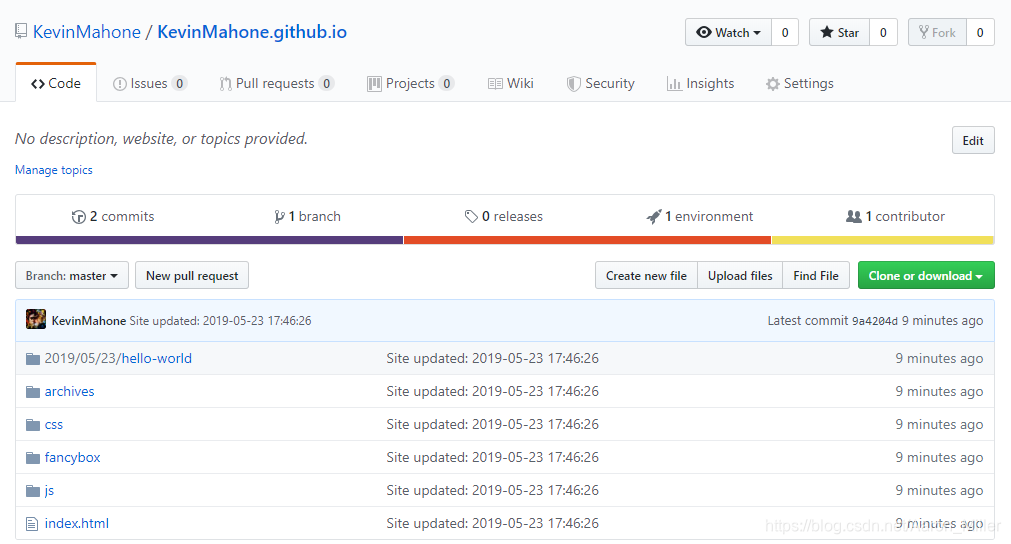Open the Branch: master dropdown
Screen dimensions: 1011x544
click(x=72, y=275)
